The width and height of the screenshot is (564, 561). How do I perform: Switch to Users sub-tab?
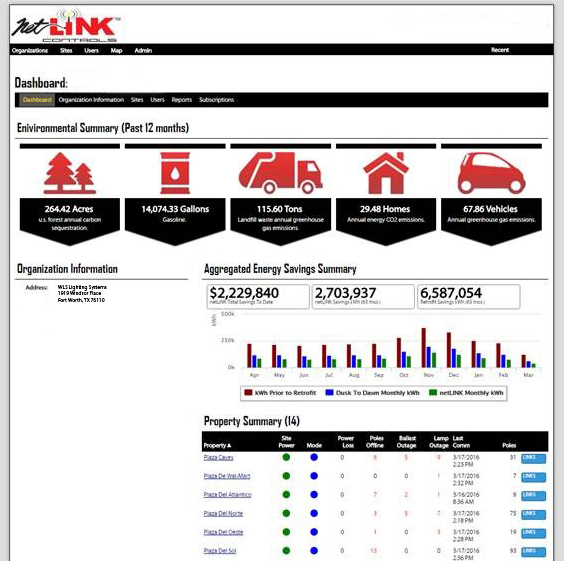click(x=158, y=100)
